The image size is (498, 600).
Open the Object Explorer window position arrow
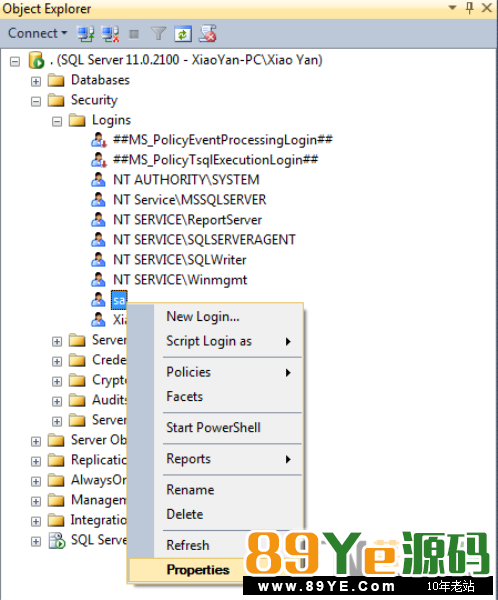point(452,7)
